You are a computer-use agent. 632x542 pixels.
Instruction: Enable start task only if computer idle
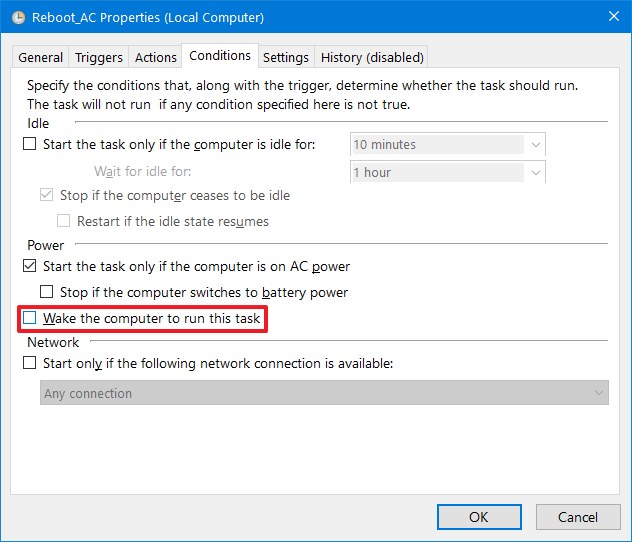(29, 145)
